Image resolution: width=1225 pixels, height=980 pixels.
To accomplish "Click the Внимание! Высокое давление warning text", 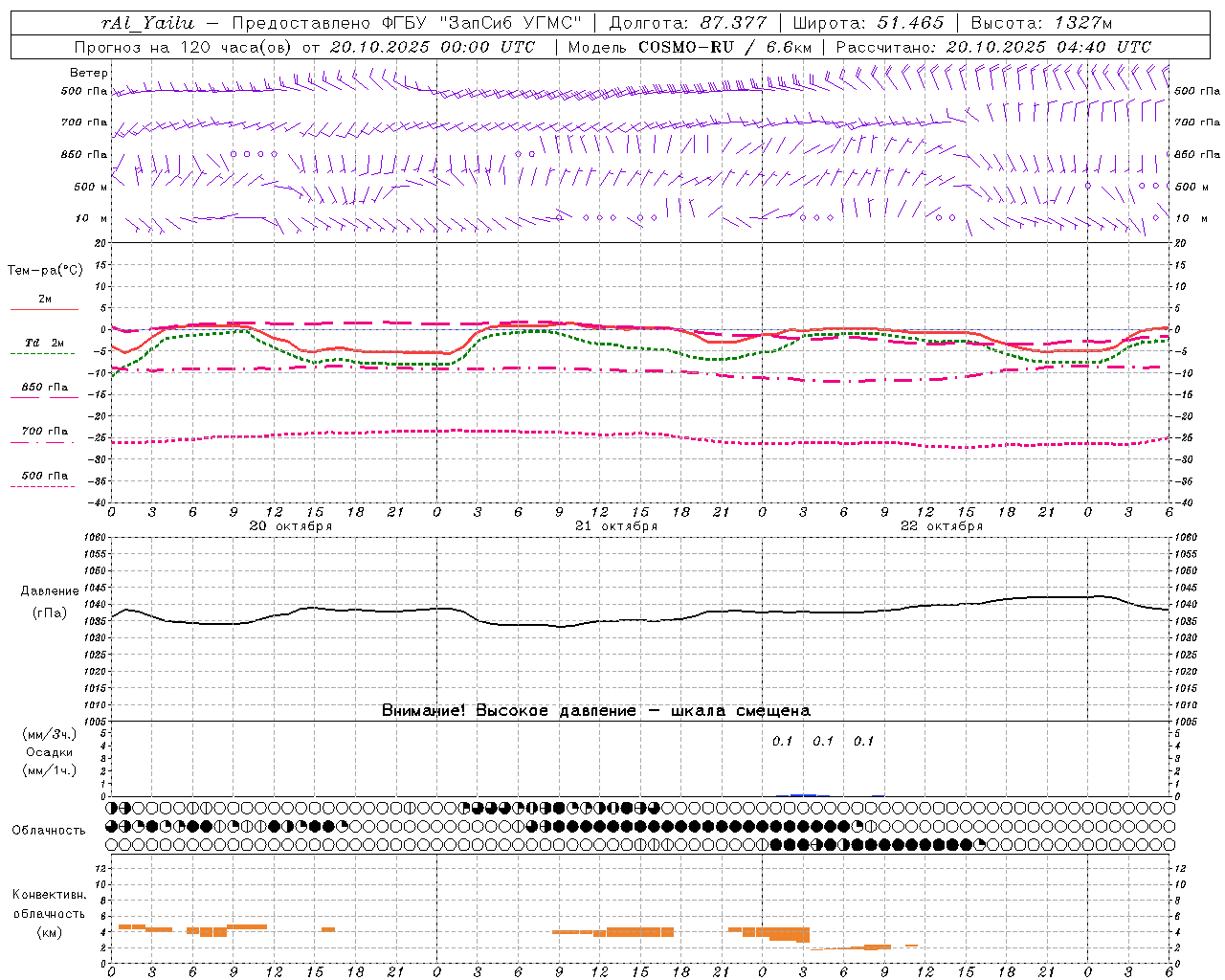I will [x=596, y=711].
